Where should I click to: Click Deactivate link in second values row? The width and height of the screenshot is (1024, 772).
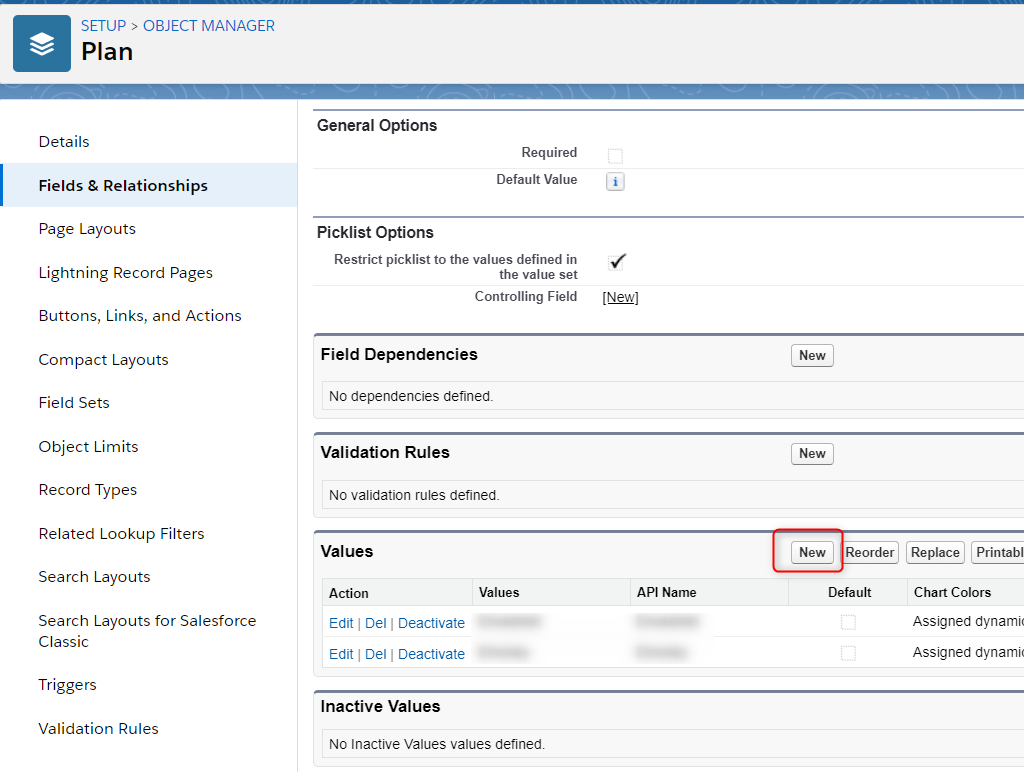(432, 654)
